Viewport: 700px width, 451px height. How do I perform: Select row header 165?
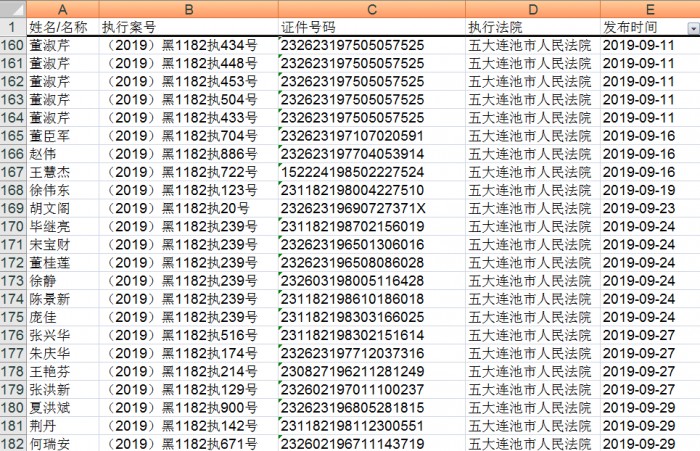[12, 136]
